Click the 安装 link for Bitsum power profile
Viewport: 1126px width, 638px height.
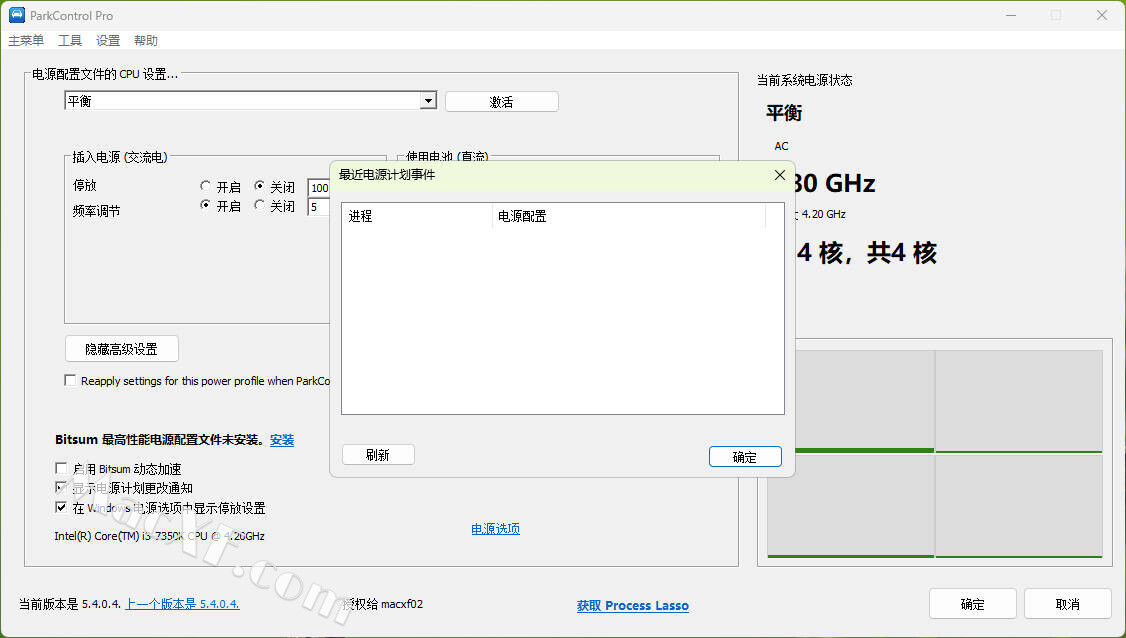(x=282, y=440)
